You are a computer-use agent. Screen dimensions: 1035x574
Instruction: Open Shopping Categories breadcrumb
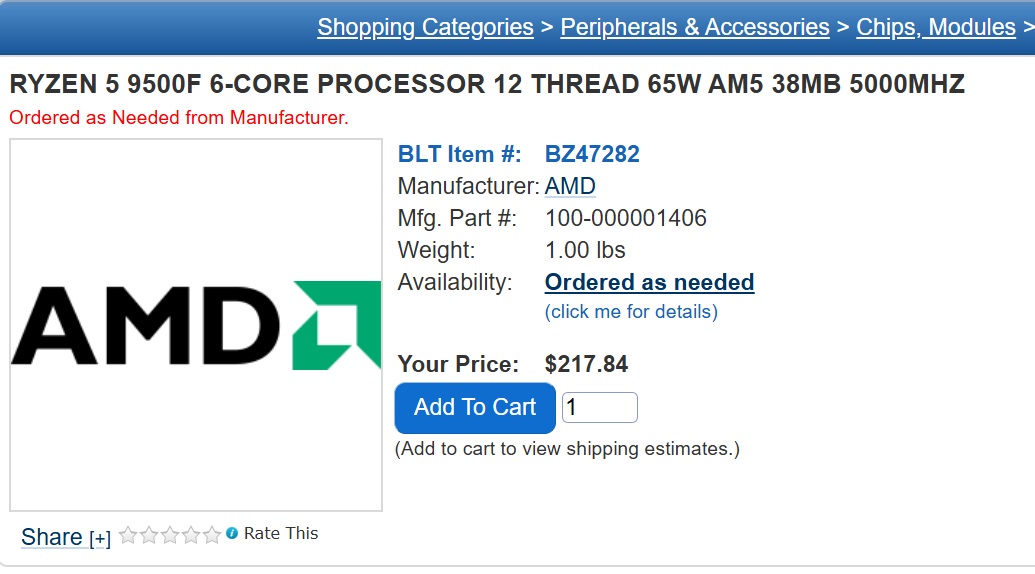[x=425, y=27]
